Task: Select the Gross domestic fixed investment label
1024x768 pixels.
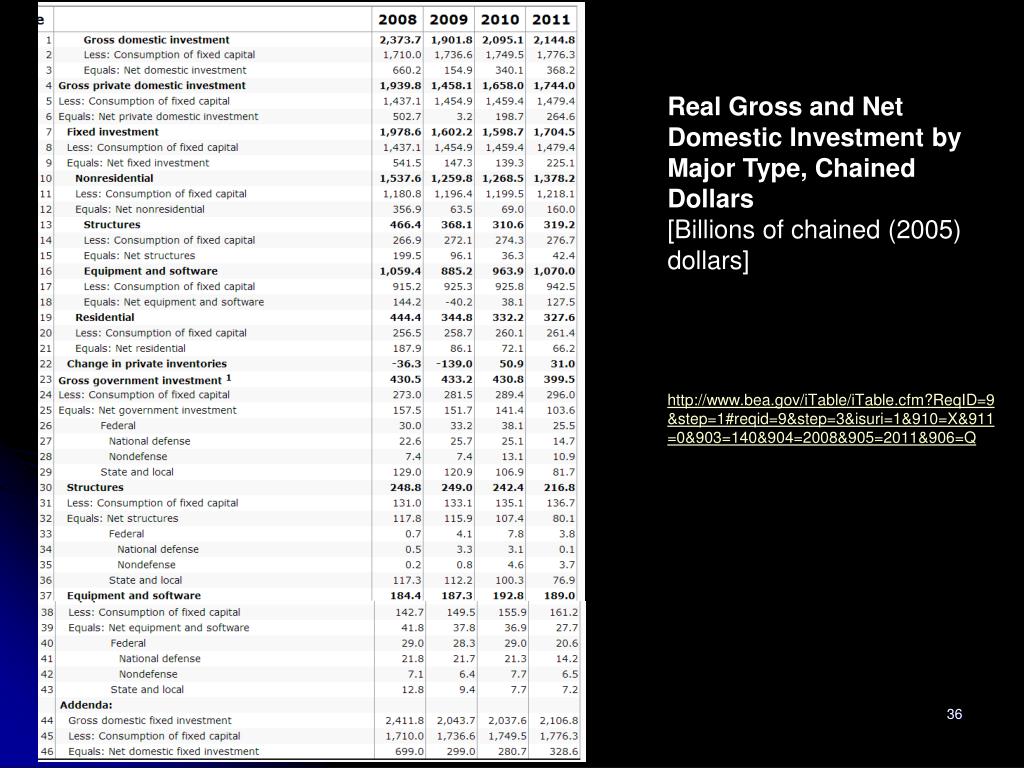Action: coord(150,721)
